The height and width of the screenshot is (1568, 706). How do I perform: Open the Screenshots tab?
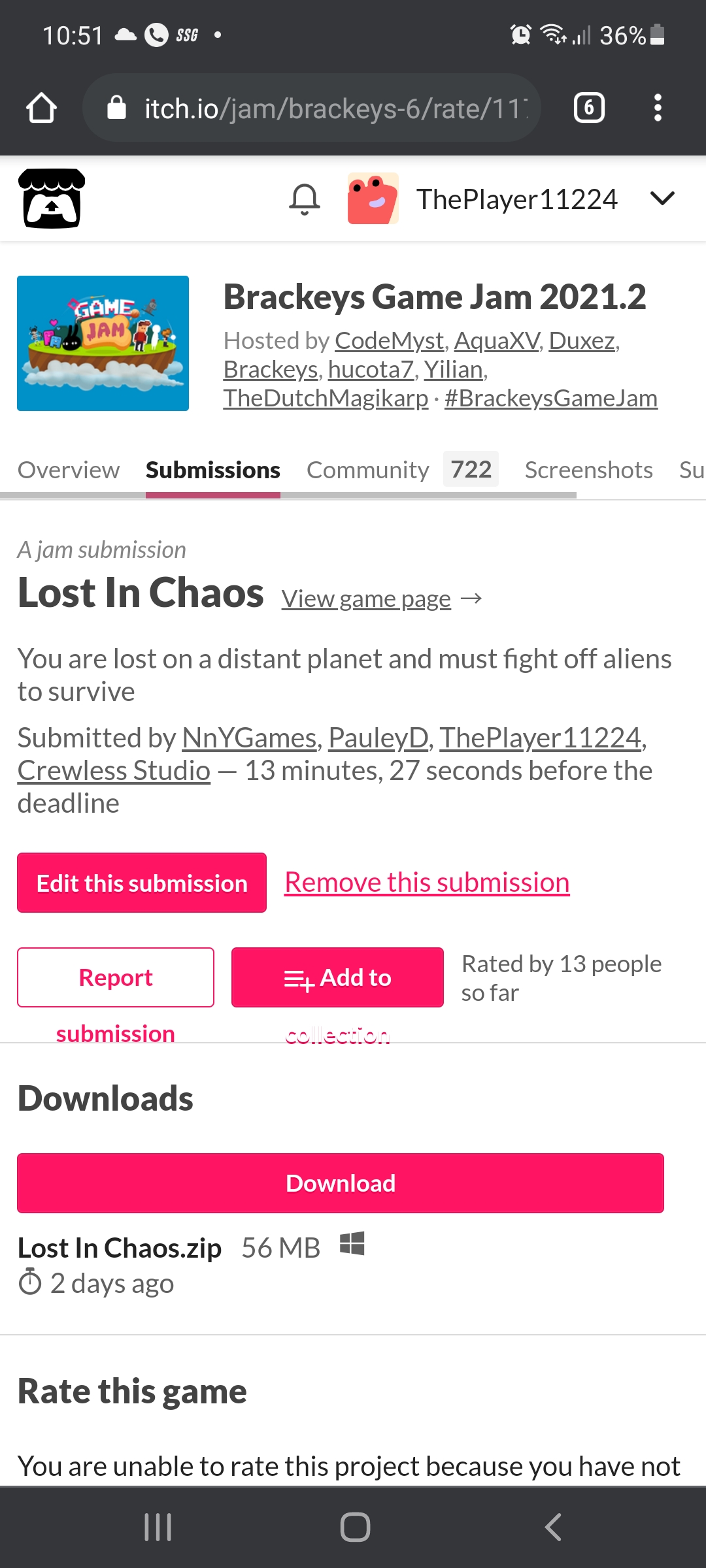(x=588, y=470)
